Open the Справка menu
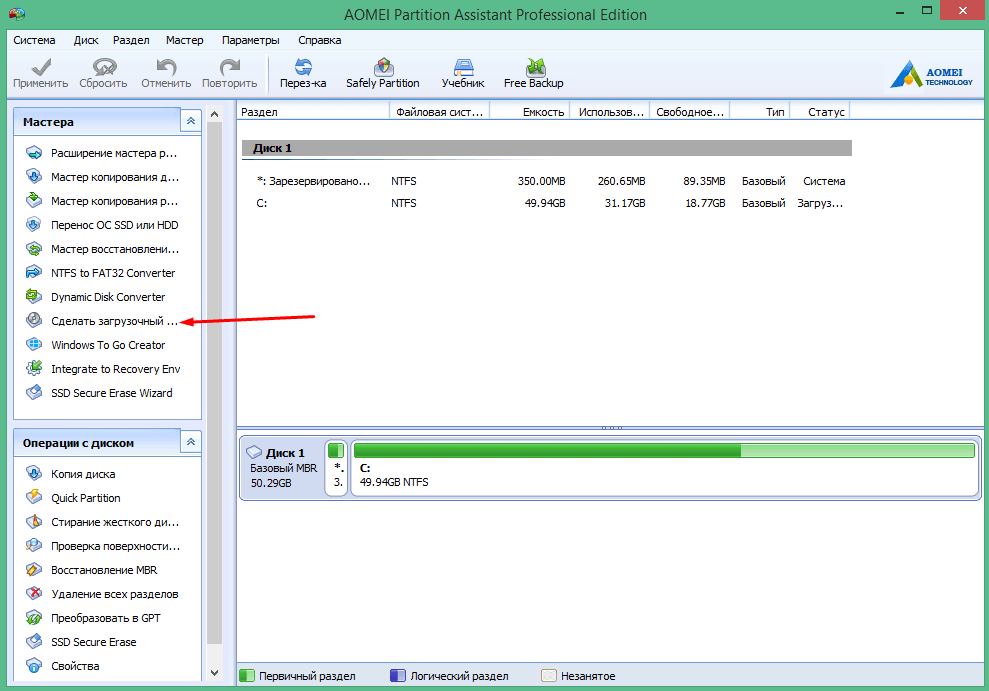989x691 pixels. [320, 40]
